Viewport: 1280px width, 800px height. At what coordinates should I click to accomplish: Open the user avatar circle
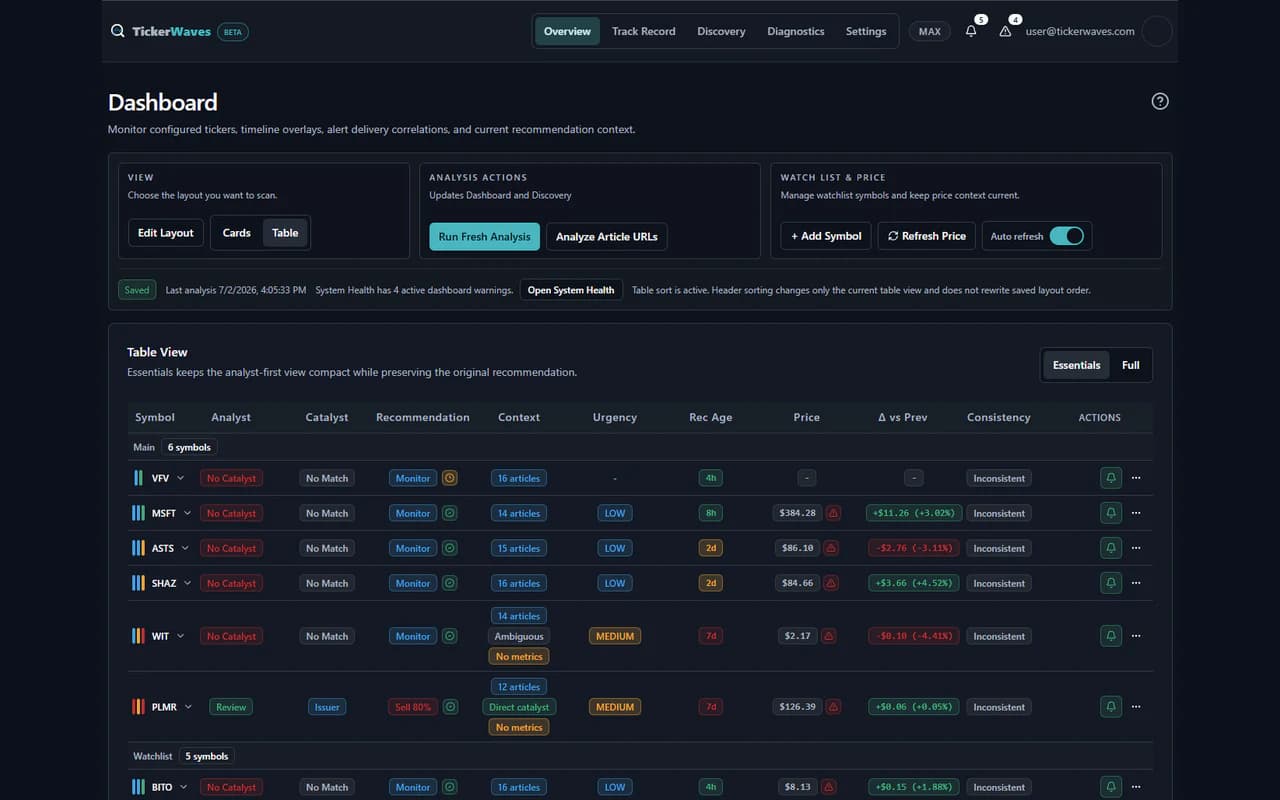pos(1157,31)
